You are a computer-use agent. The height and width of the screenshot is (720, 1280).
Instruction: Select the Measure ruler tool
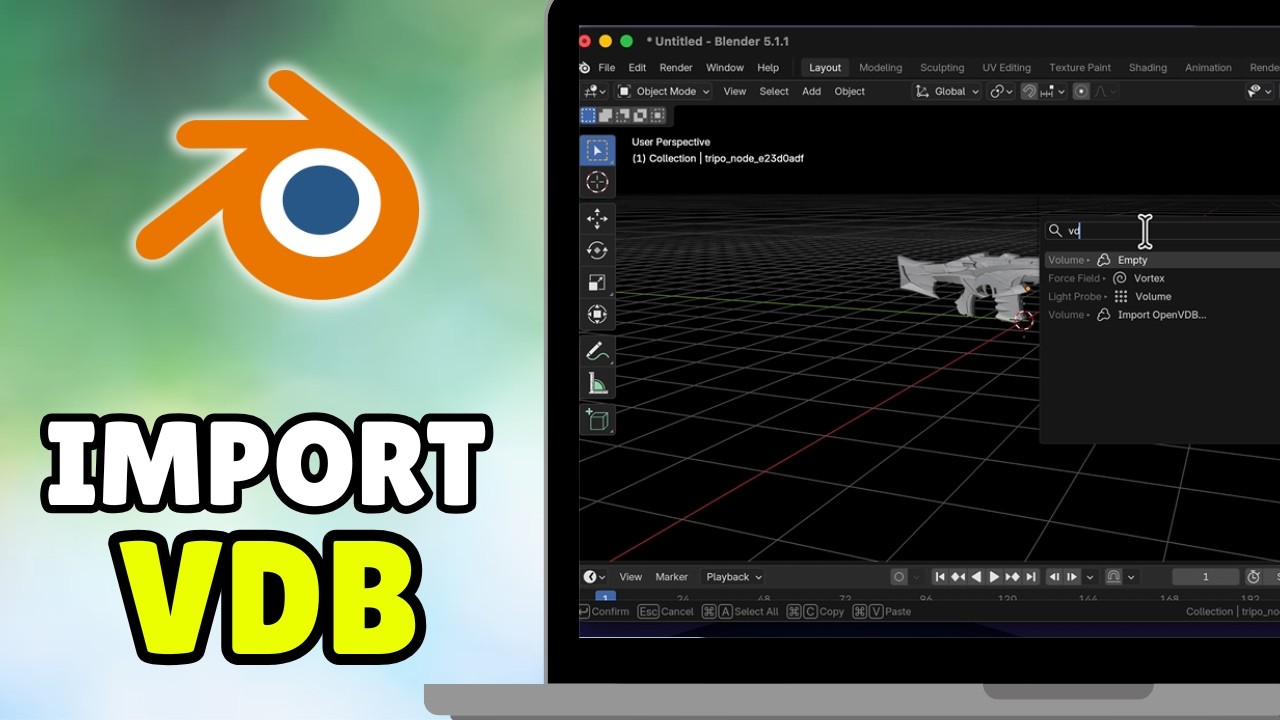pos(597,383)
